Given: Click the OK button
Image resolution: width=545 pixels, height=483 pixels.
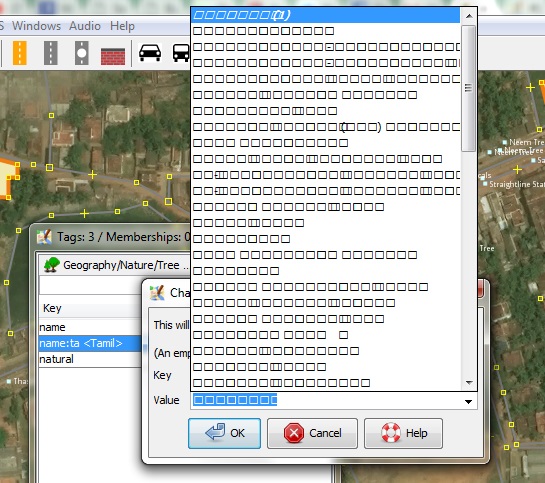Looking at the screenshot, I should tap(225, 433).
